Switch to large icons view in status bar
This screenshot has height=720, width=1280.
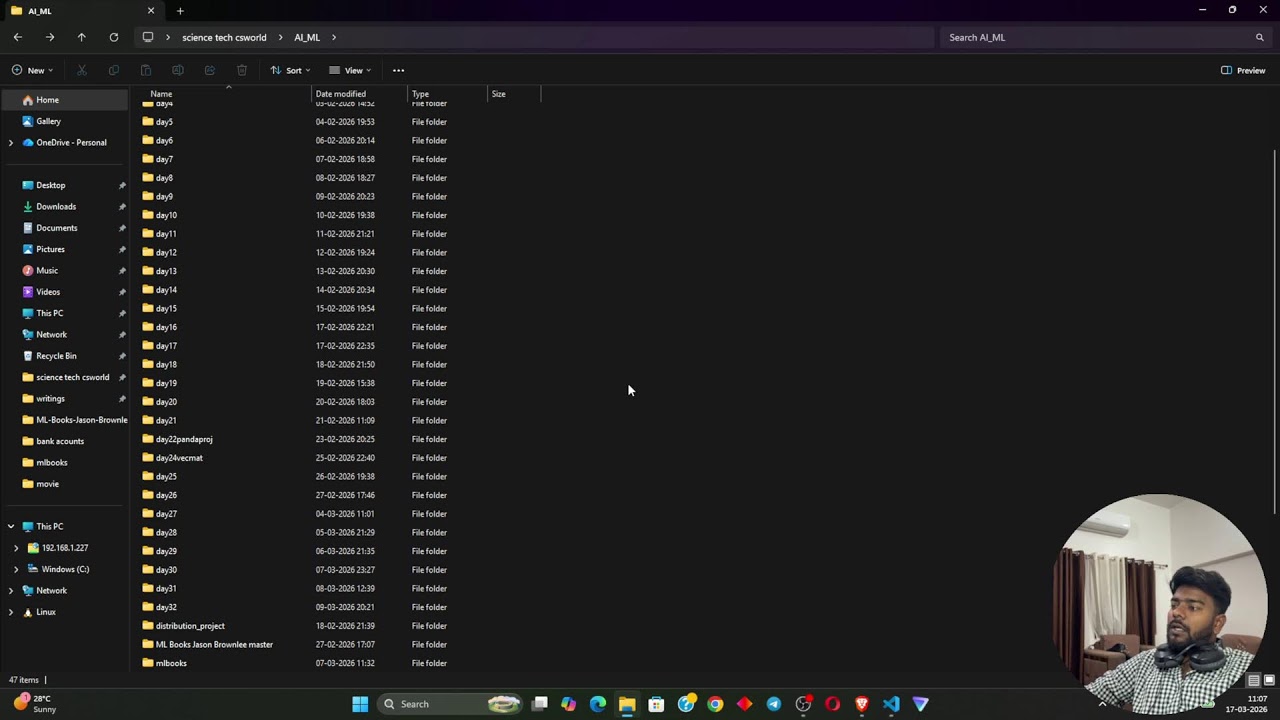(1269, 680)
